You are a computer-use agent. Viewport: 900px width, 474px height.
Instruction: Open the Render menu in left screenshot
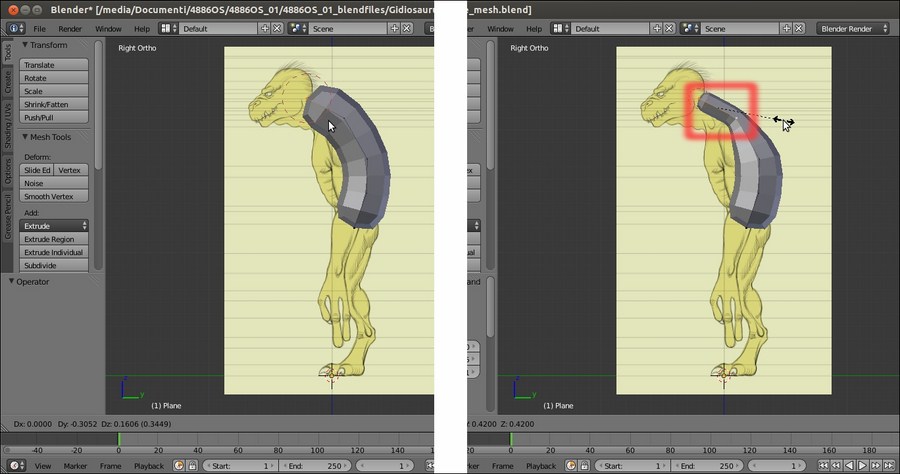[x=70, y=29]
